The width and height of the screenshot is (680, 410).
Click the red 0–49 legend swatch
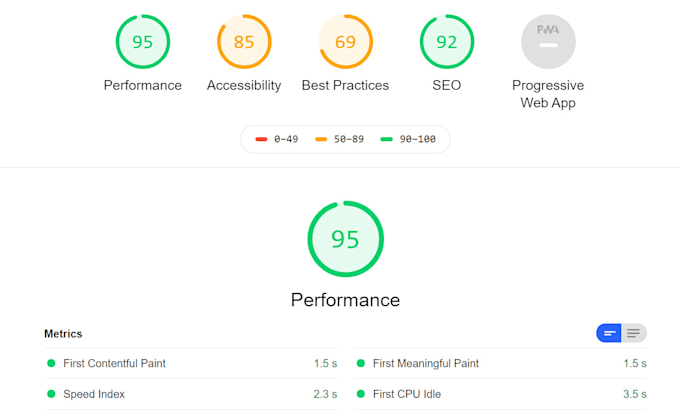pyautogui.click(x=262, y=139)
